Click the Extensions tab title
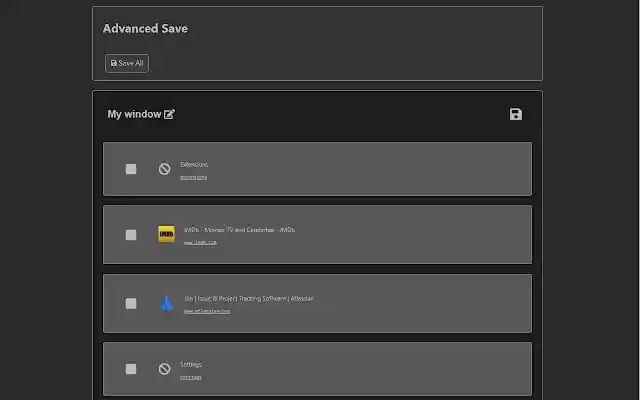Viewport: 640px width, 400px height. [x=194, y=164]
